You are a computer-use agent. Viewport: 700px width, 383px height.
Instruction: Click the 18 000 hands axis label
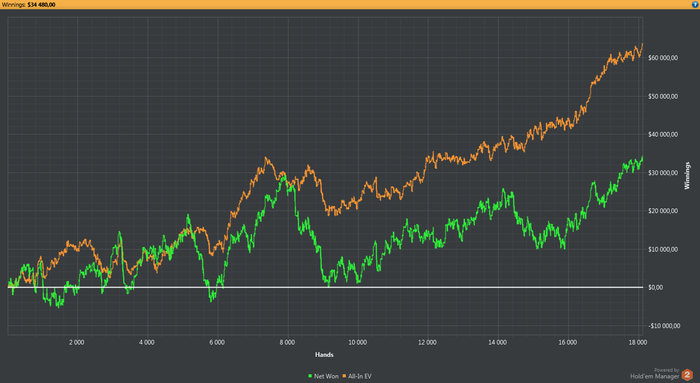(638, 342)
